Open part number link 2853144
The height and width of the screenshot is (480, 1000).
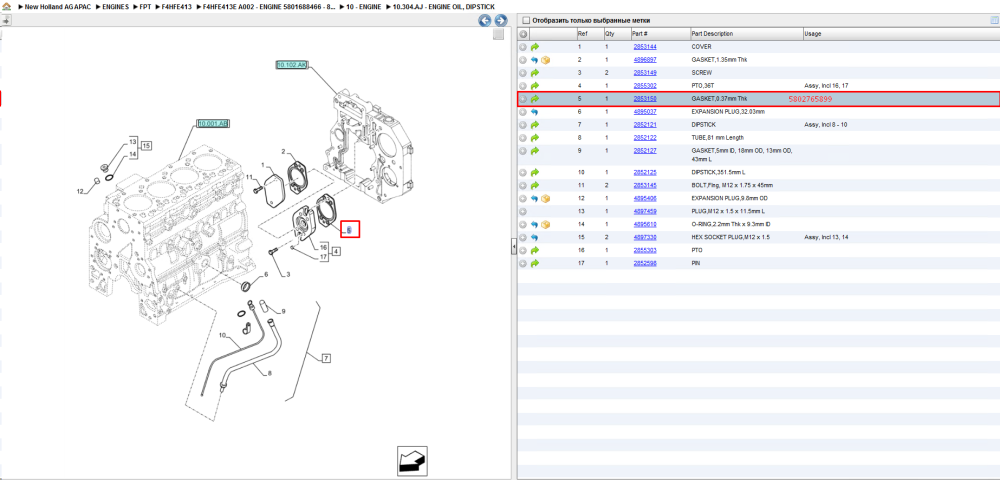645,47
